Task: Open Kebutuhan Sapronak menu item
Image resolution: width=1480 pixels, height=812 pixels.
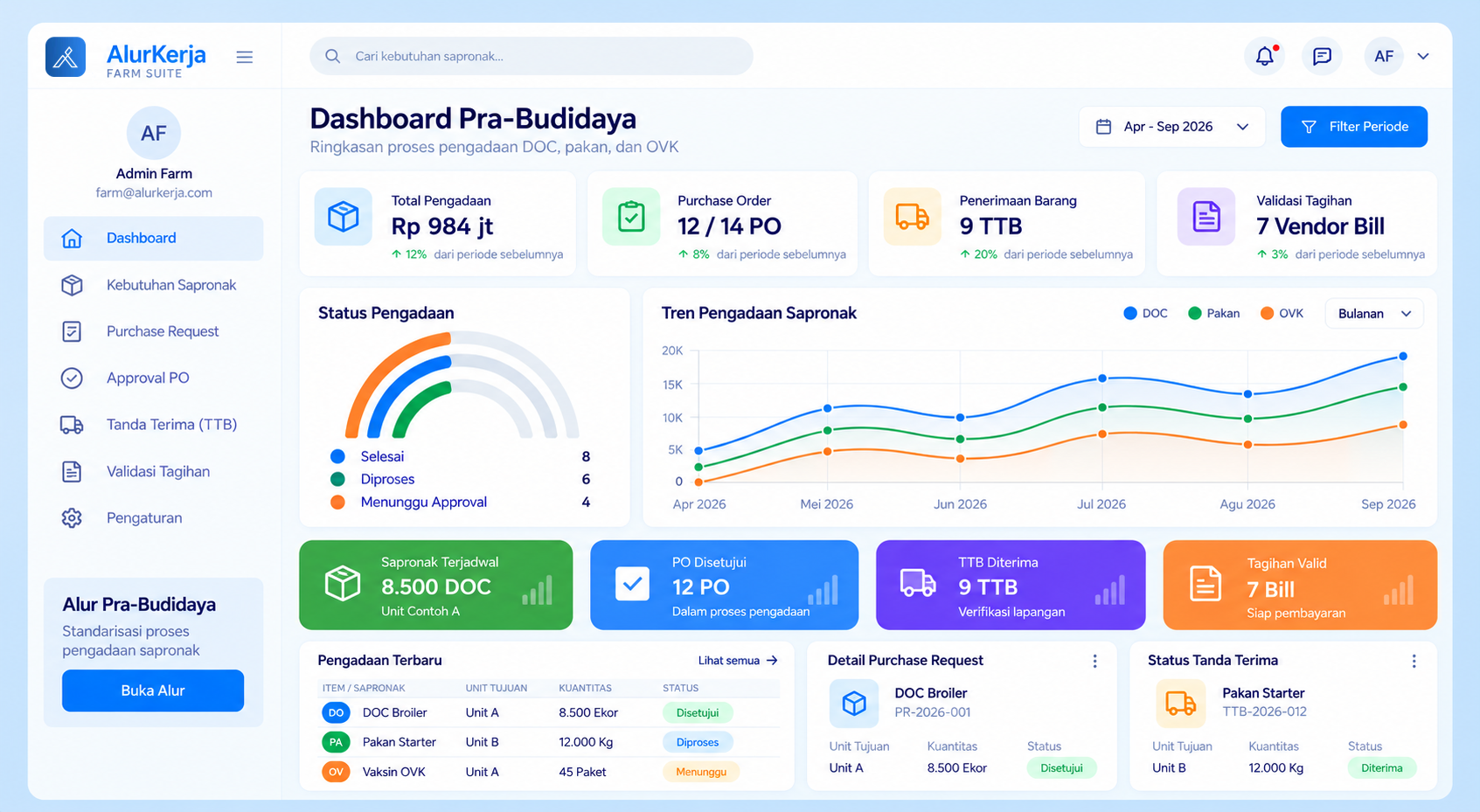Action: coord(153,285)
